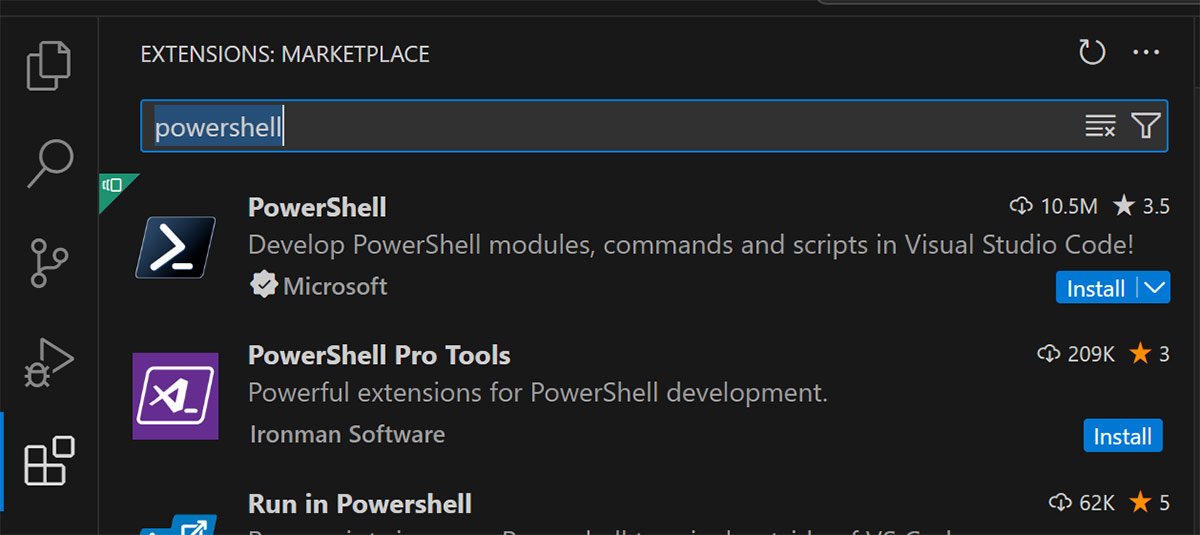Install the PowerShell Pro Tools extension

click(x=1122, y=436)
